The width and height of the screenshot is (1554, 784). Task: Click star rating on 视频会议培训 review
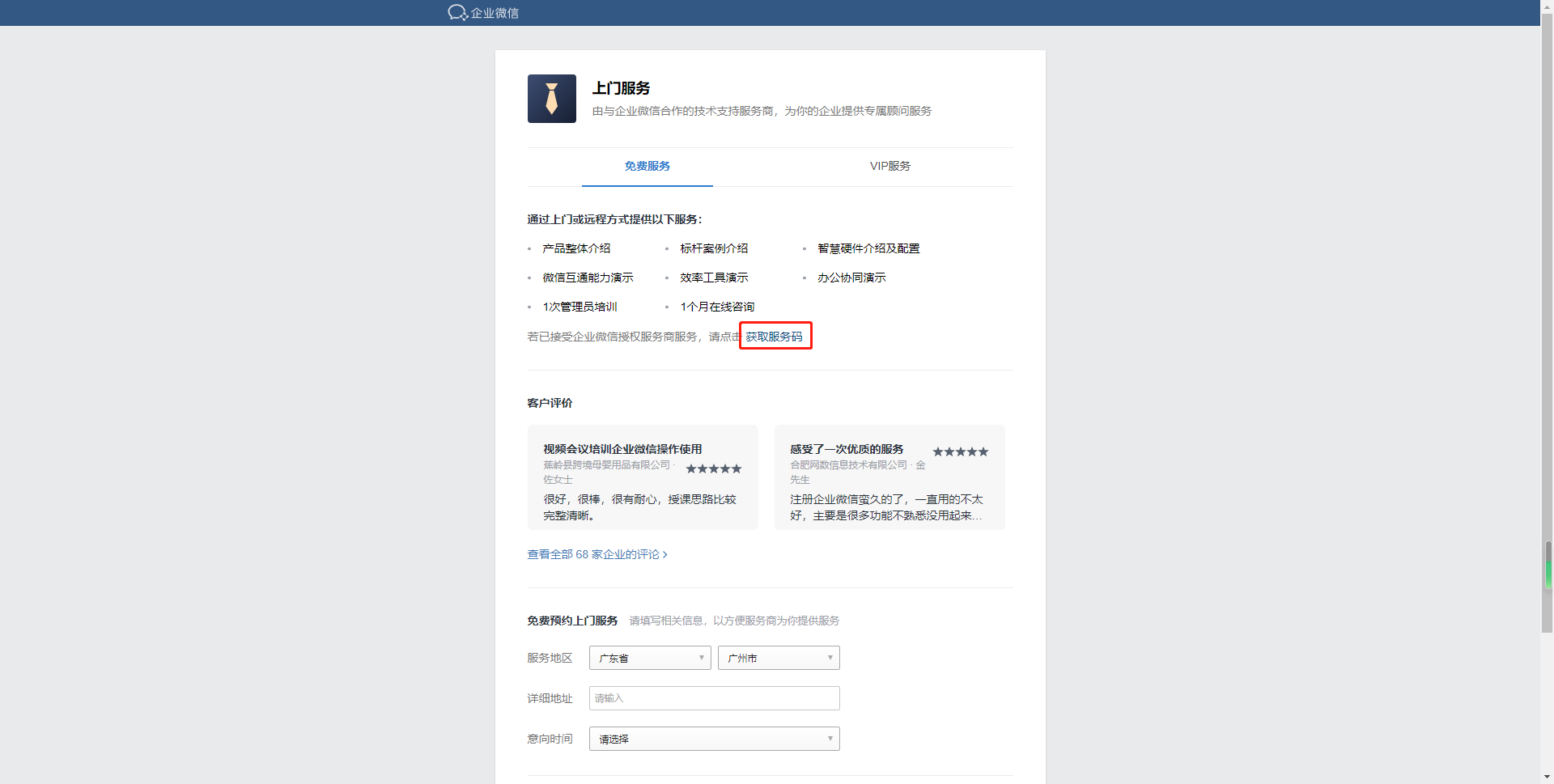click(714, 469)
